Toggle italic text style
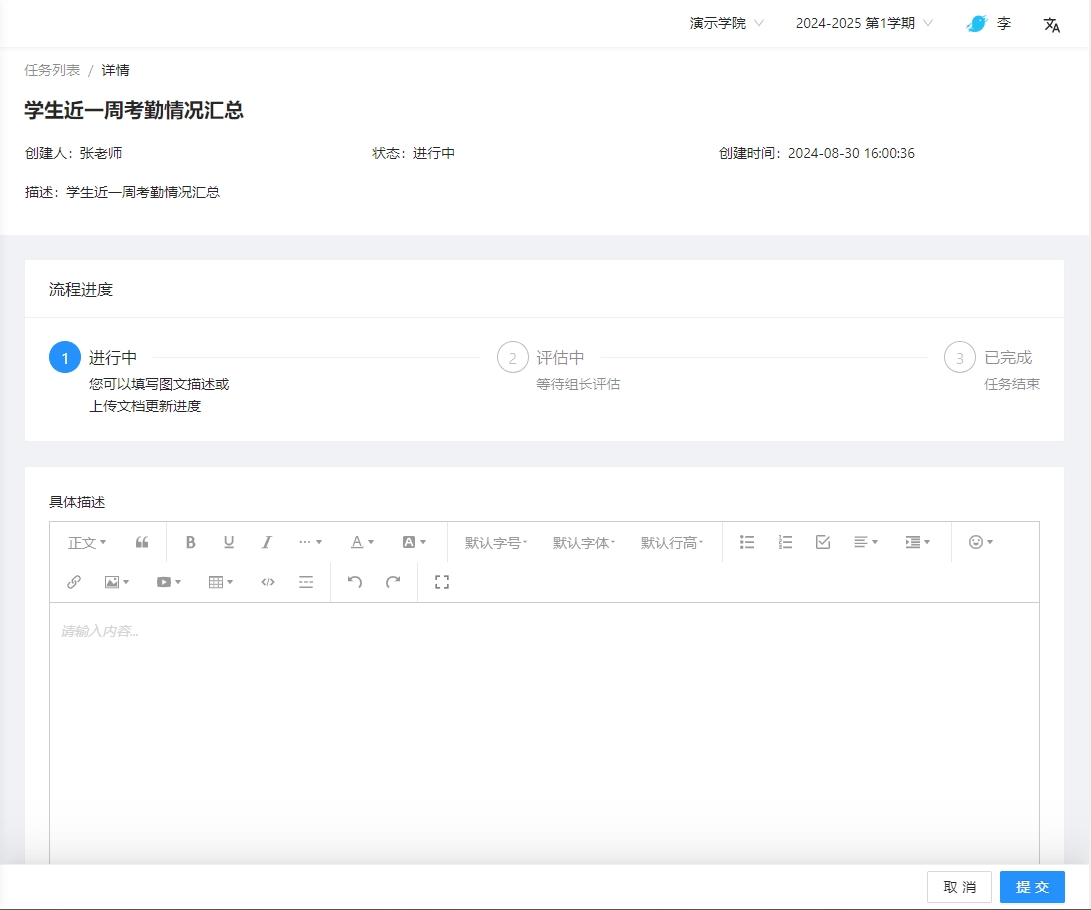Image resolution: width=1091 pixels, height=910 pixels. click(x=267, y=542)
